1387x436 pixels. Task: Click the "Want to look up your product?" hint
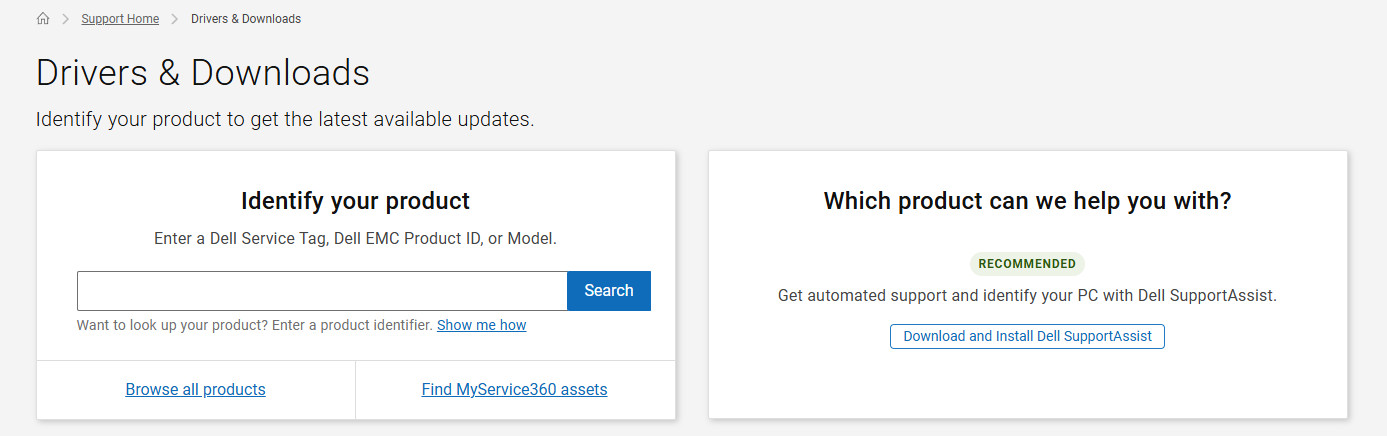(x=255, y=325)
